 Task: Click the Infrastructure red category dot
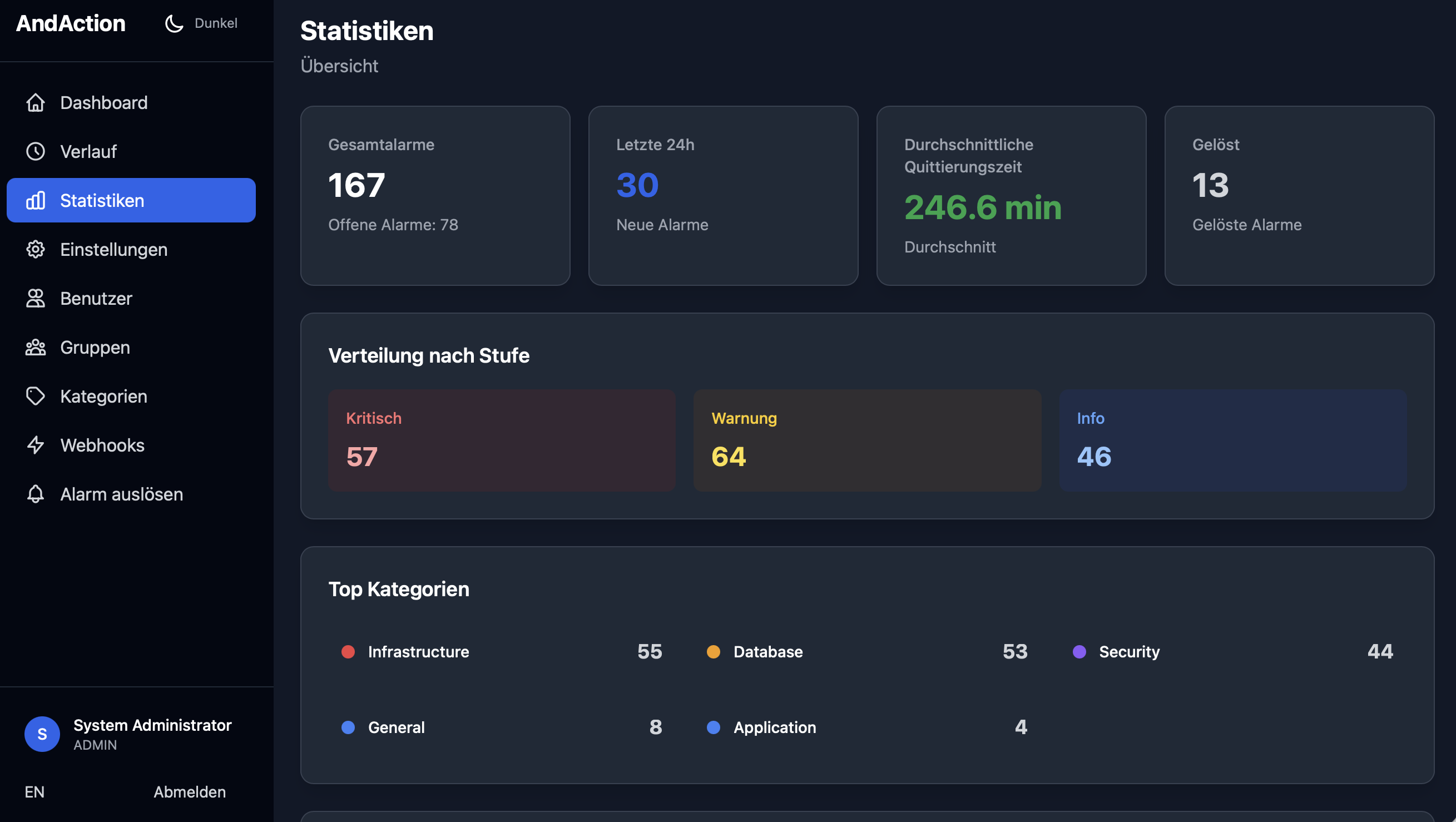(x=348, y=652)
